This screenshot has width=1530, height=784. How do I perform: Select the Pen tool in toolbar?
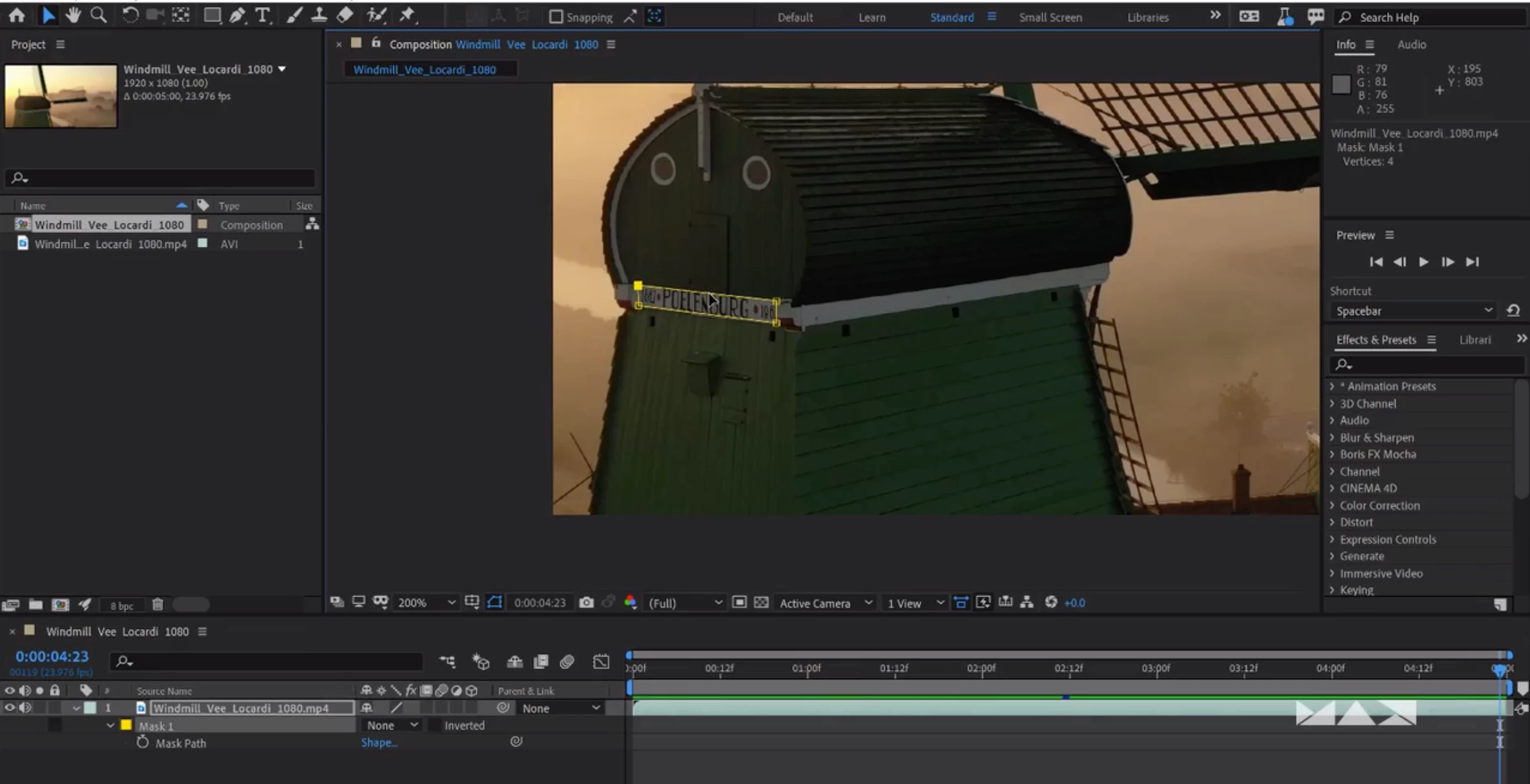coord(237,15)
